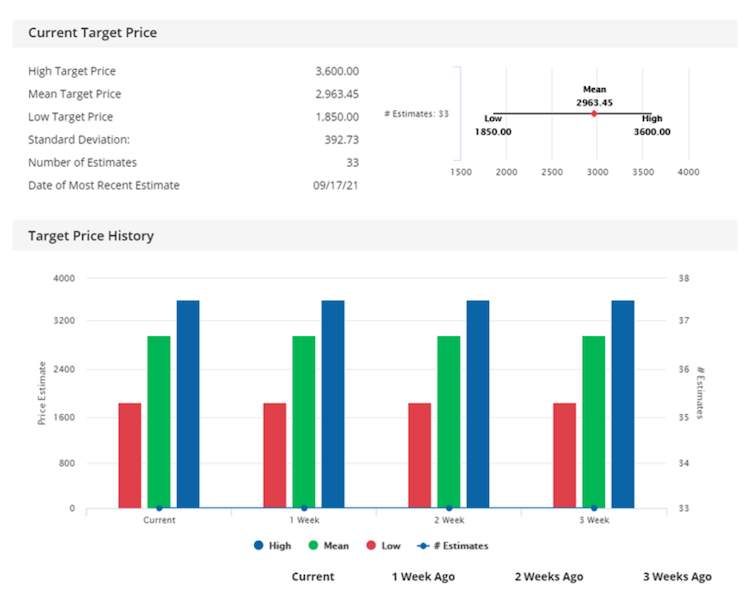Click the red Mean diamond on range chart
750x597 pixels.
tap(594, 114)
